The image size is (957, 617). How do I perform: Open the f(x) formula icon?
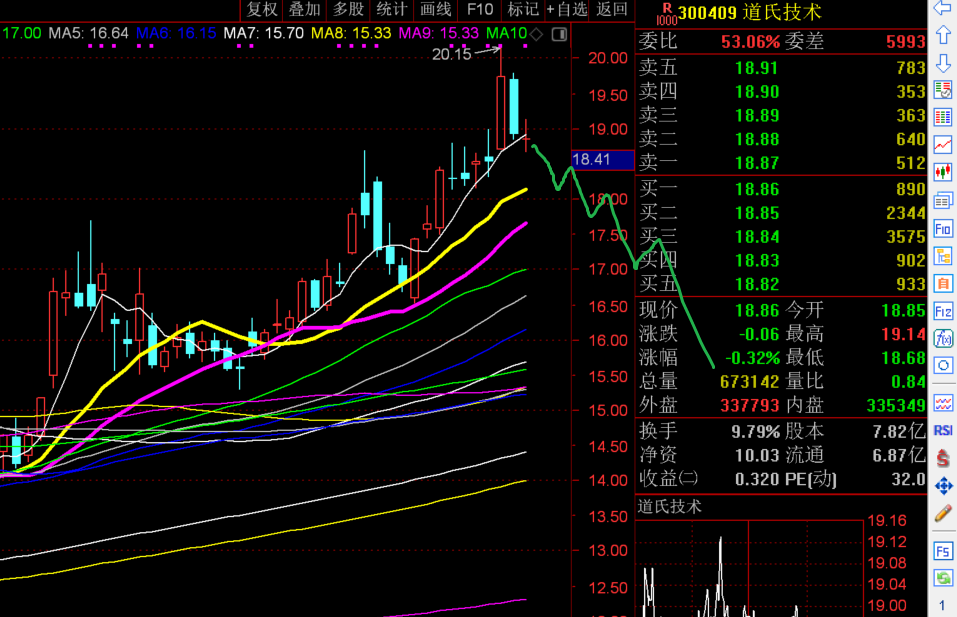coord(943,338)
